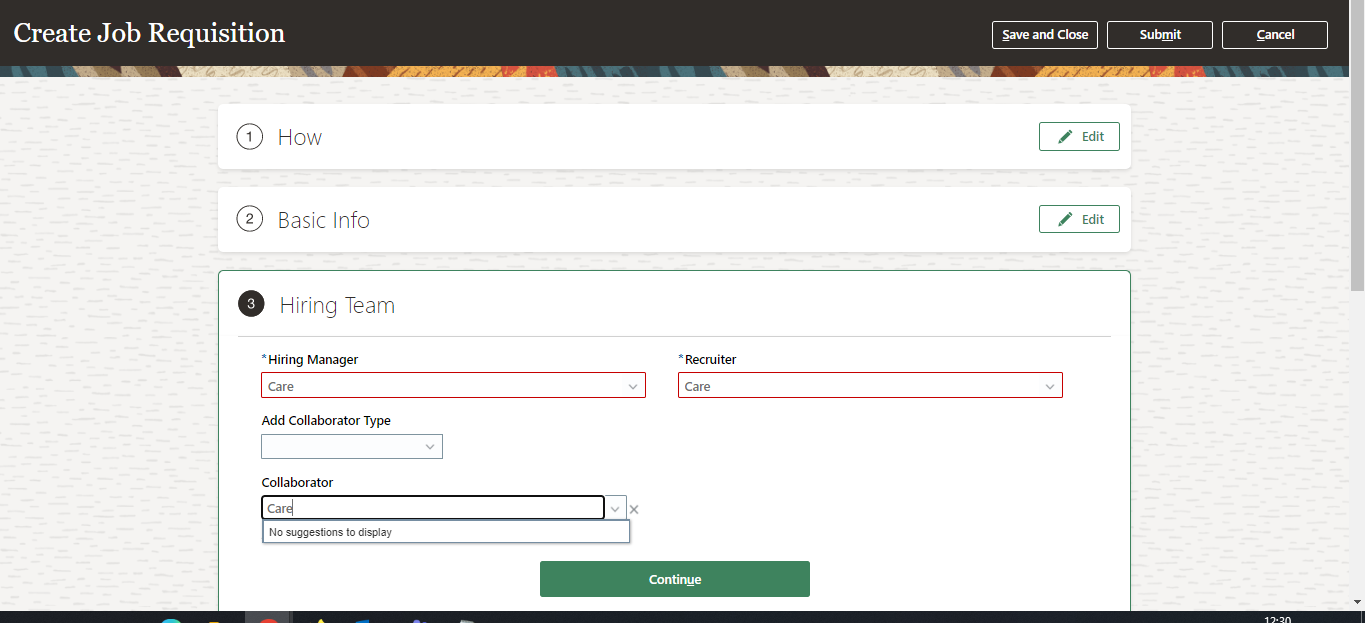Click the Save and Close button
Screen dimensions: 1365x623
[x=1044, y=34]
